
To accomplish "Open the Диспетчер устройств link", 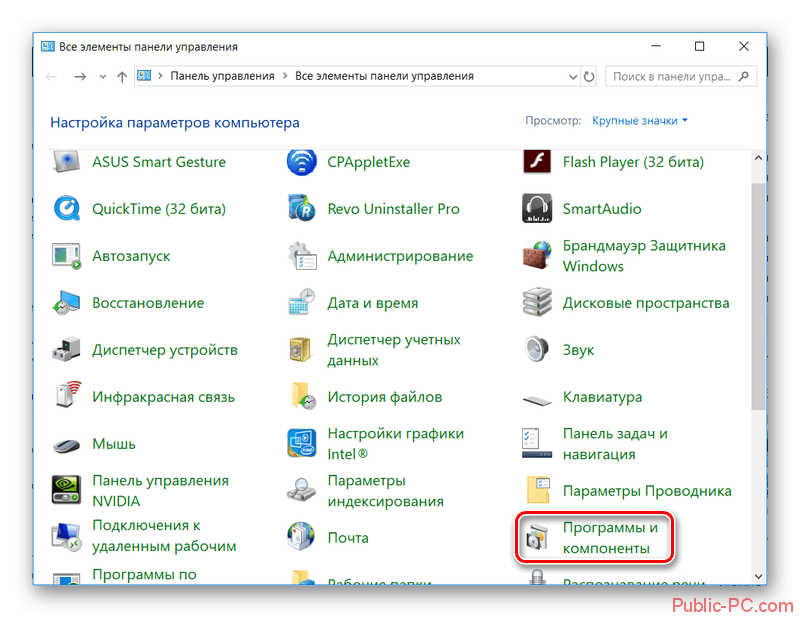I will click(x=165, y=350).
